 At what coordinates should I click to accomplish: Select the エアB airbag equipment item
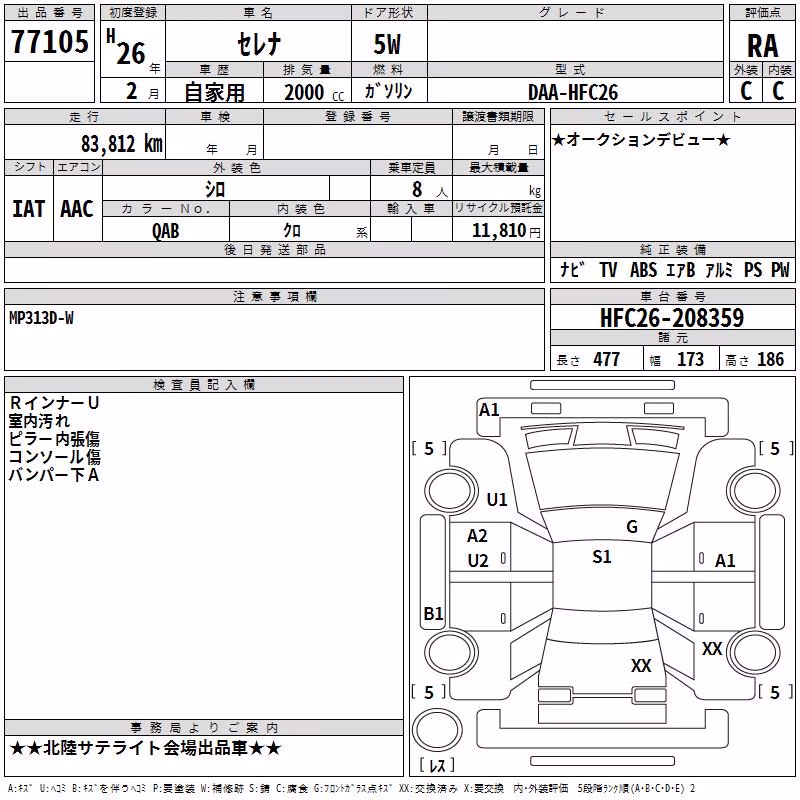click(680, 269)
